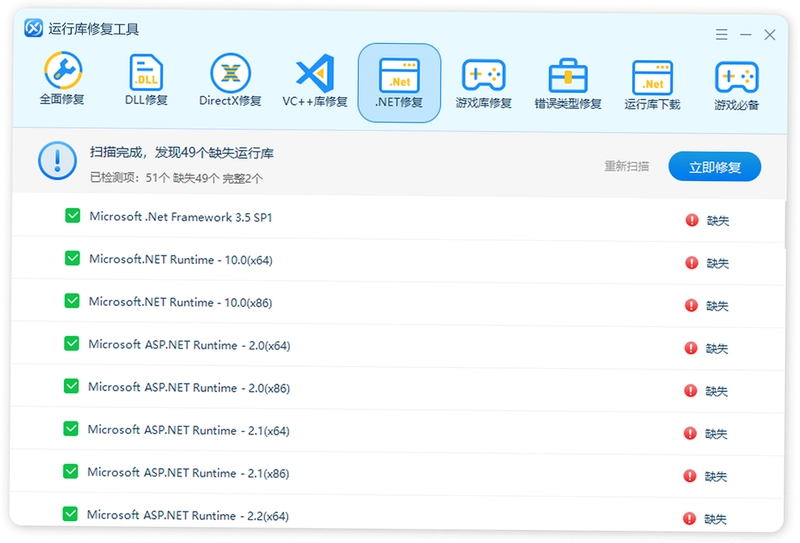Open the 运行库下载 section

tap(652, 84)
